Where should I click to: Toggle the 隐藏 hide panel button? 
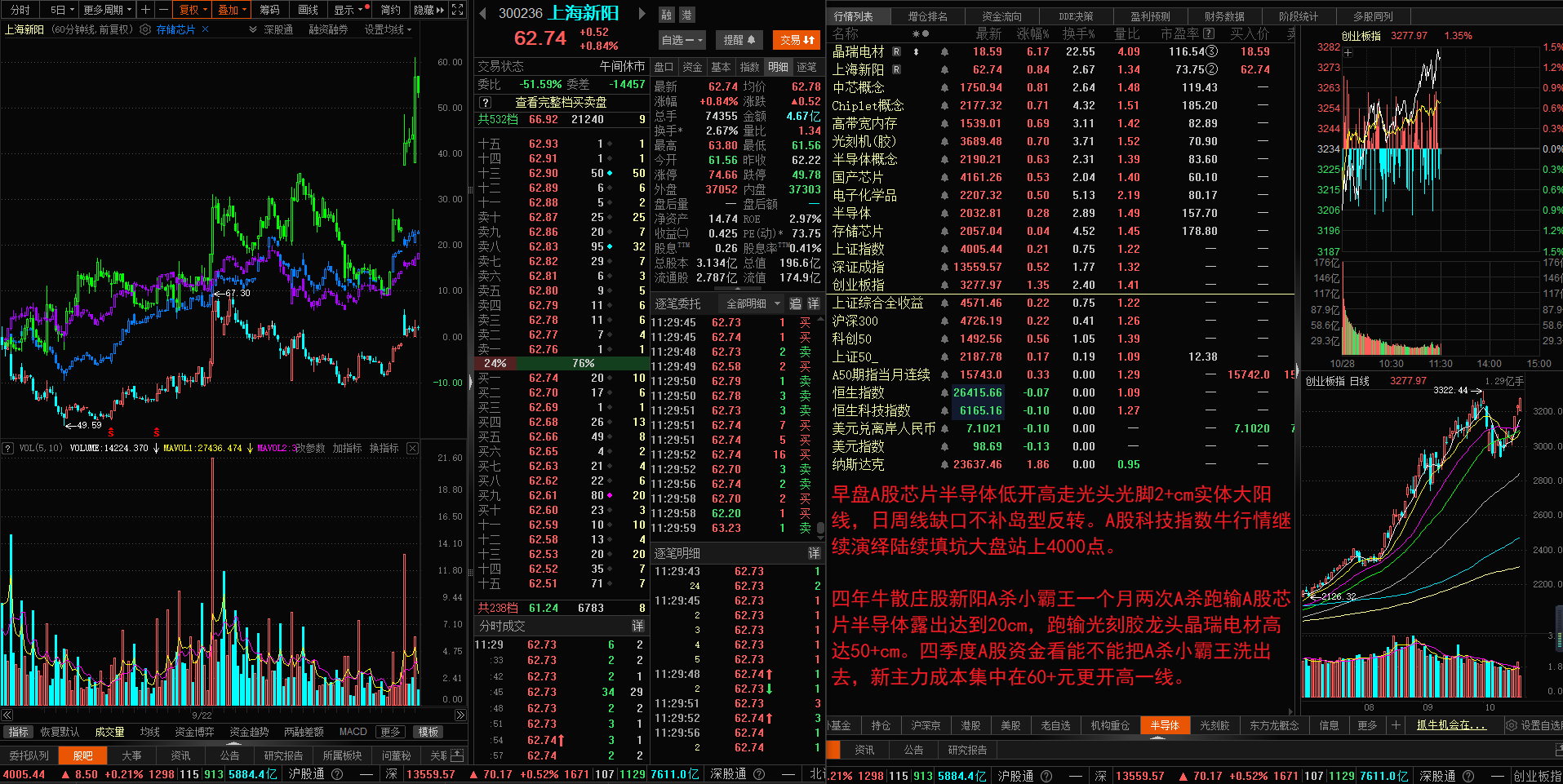point(428,10)
